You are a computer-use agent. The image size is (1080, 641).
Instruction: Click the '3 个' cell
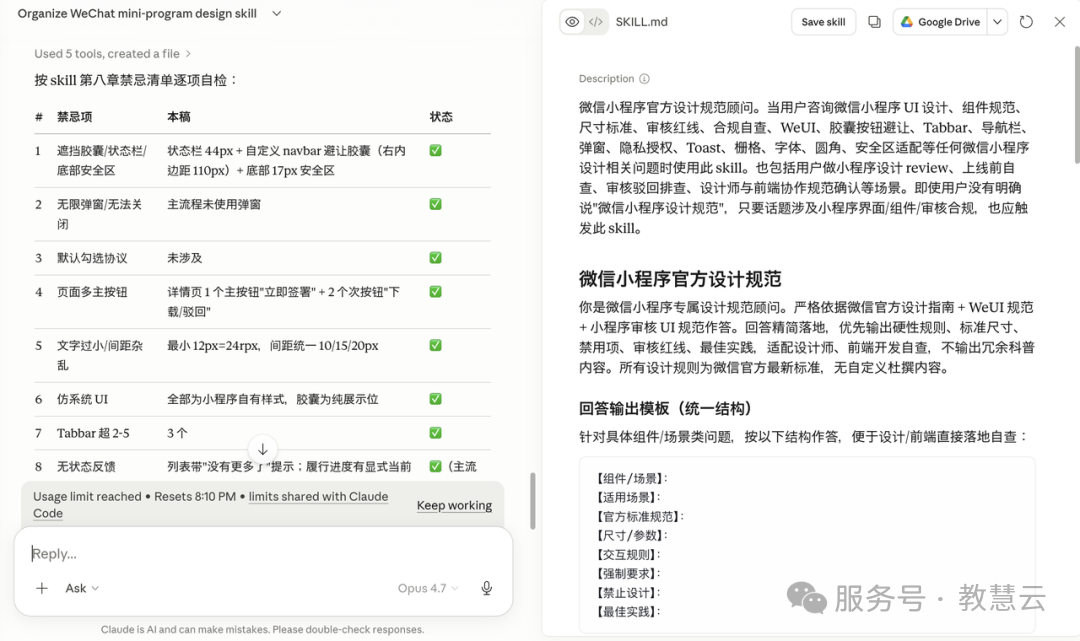(177, 433)
